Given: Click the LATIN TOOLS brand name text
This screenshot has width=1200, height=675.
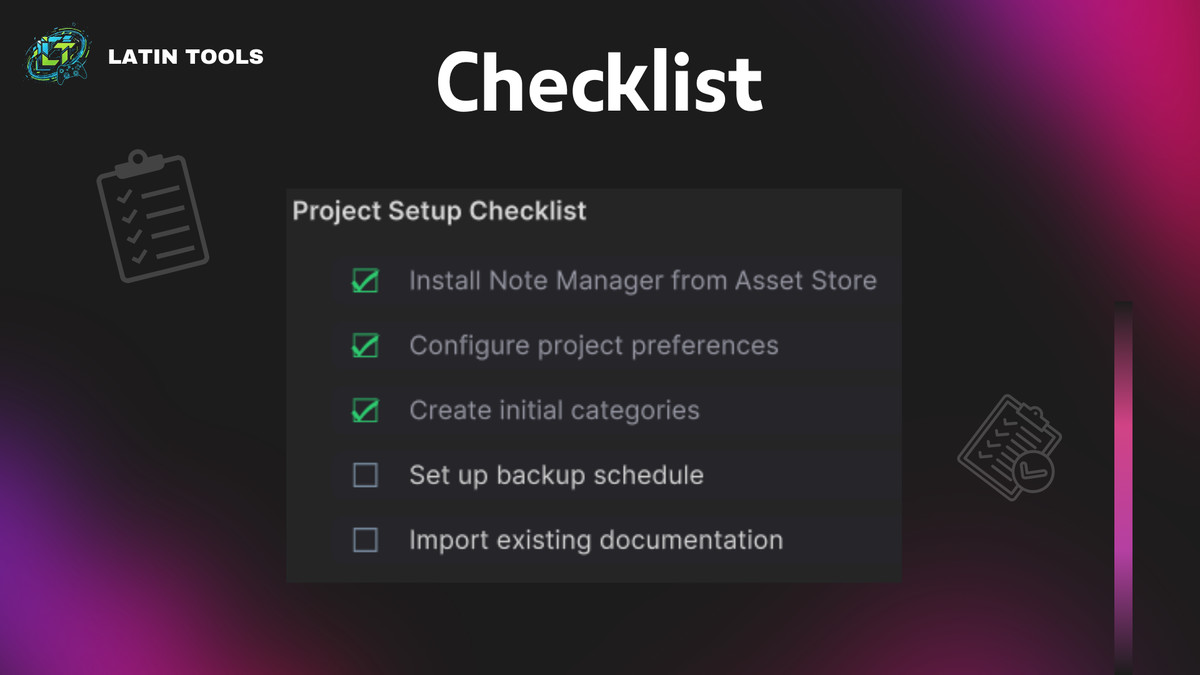Looking at the screenshot, I should pyautogui.click(x=185, y=57).
